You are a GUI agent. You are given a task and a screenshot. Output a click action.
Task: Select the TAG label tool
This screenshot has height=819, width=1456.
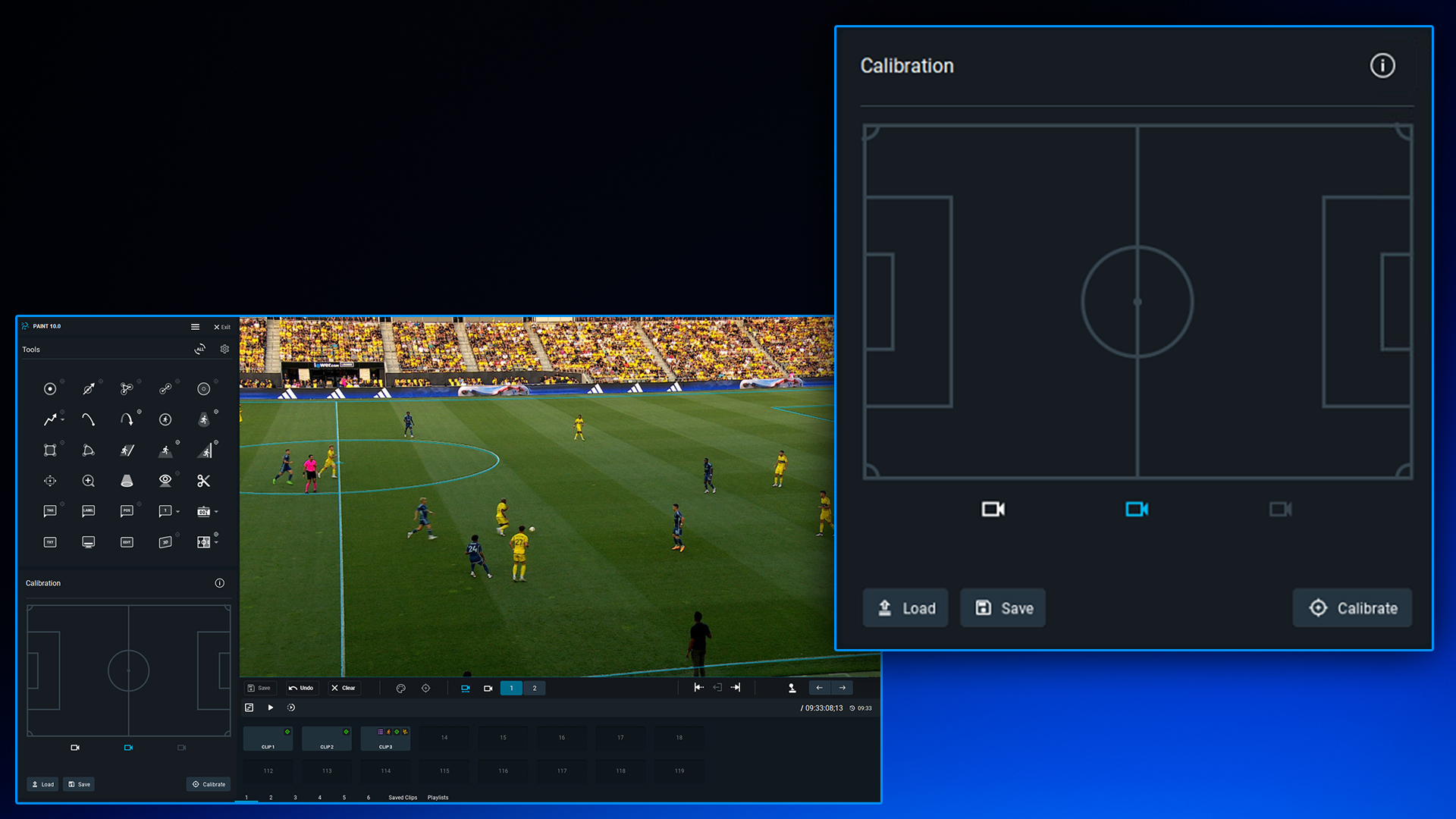pyautogui.click(x=50, y=511)
